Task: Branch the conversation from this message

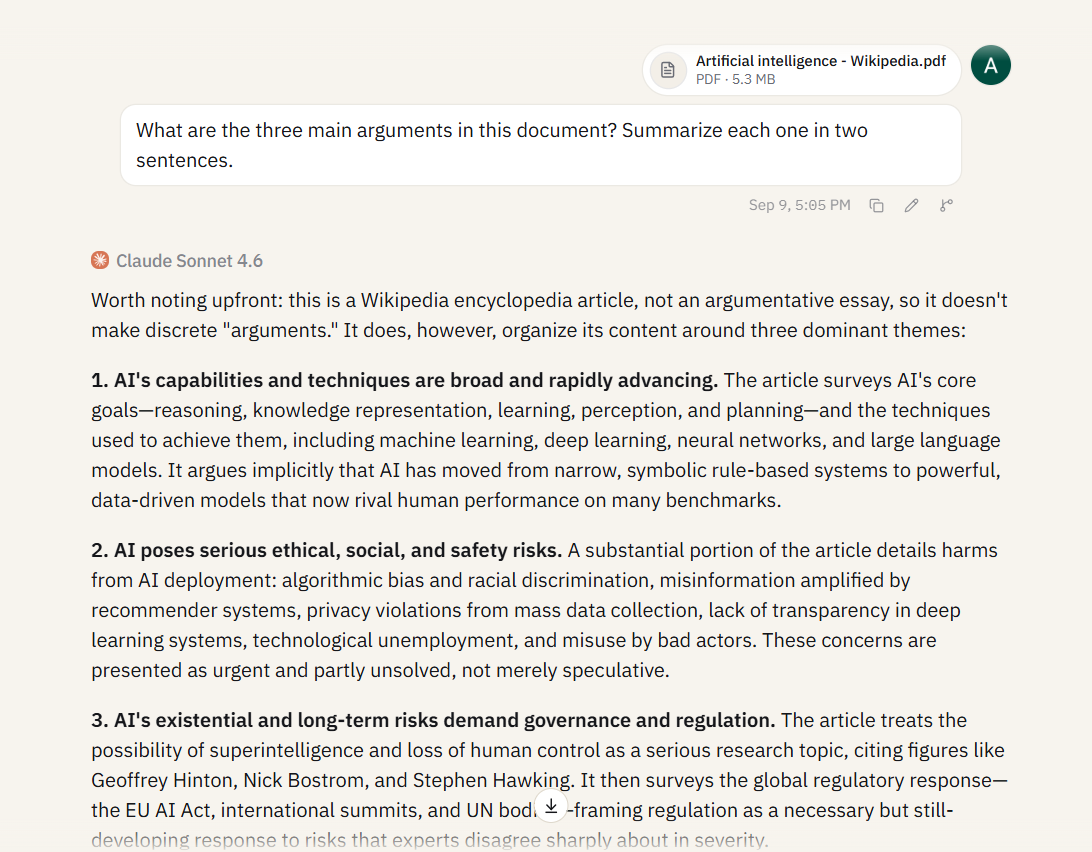Action: point(946,206)
